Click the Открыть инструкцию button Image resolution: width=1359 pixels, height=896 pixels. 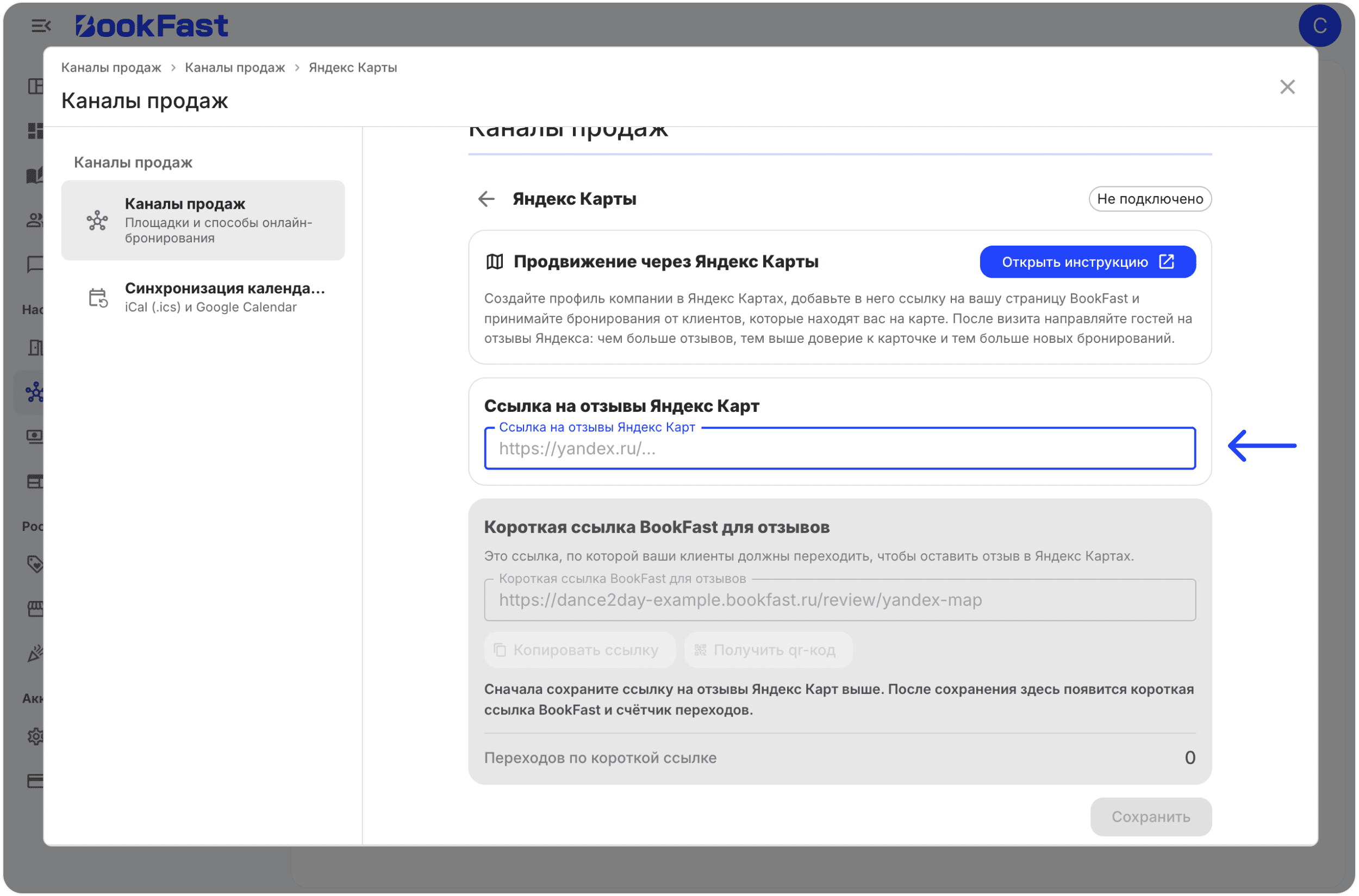click(x=1087, y=262)
